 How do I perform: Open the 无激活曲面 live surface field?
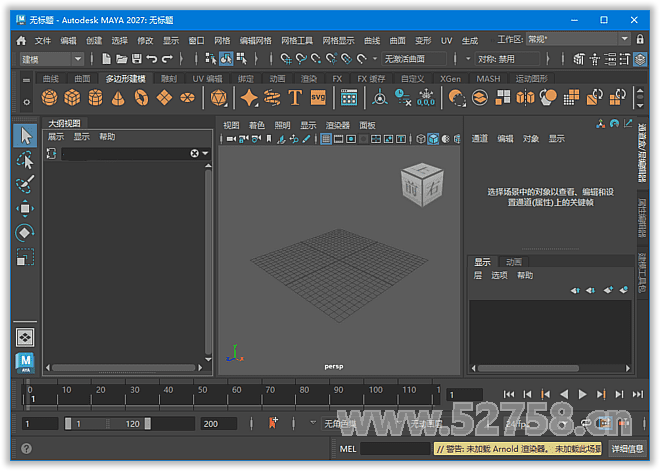[414, 59]
